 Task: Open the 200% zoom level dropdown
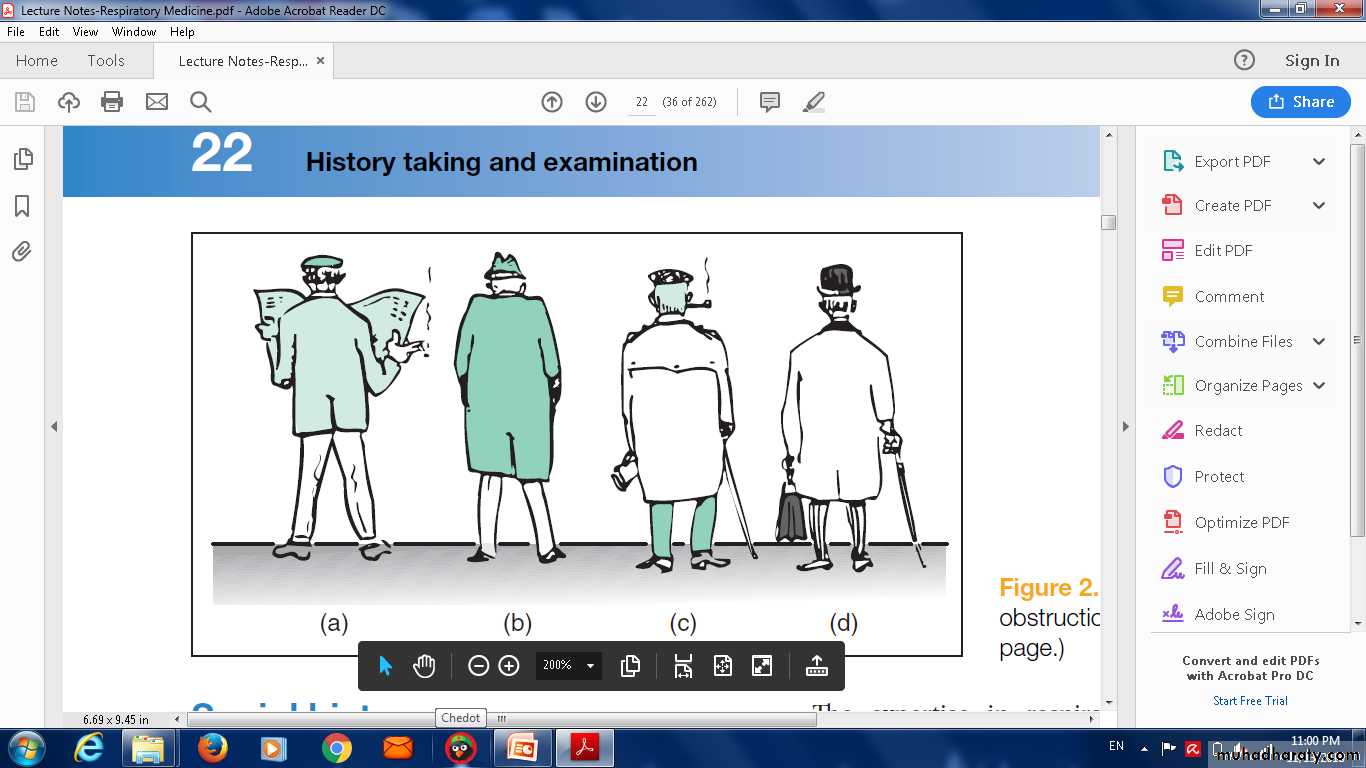click(x=590, y=666)
